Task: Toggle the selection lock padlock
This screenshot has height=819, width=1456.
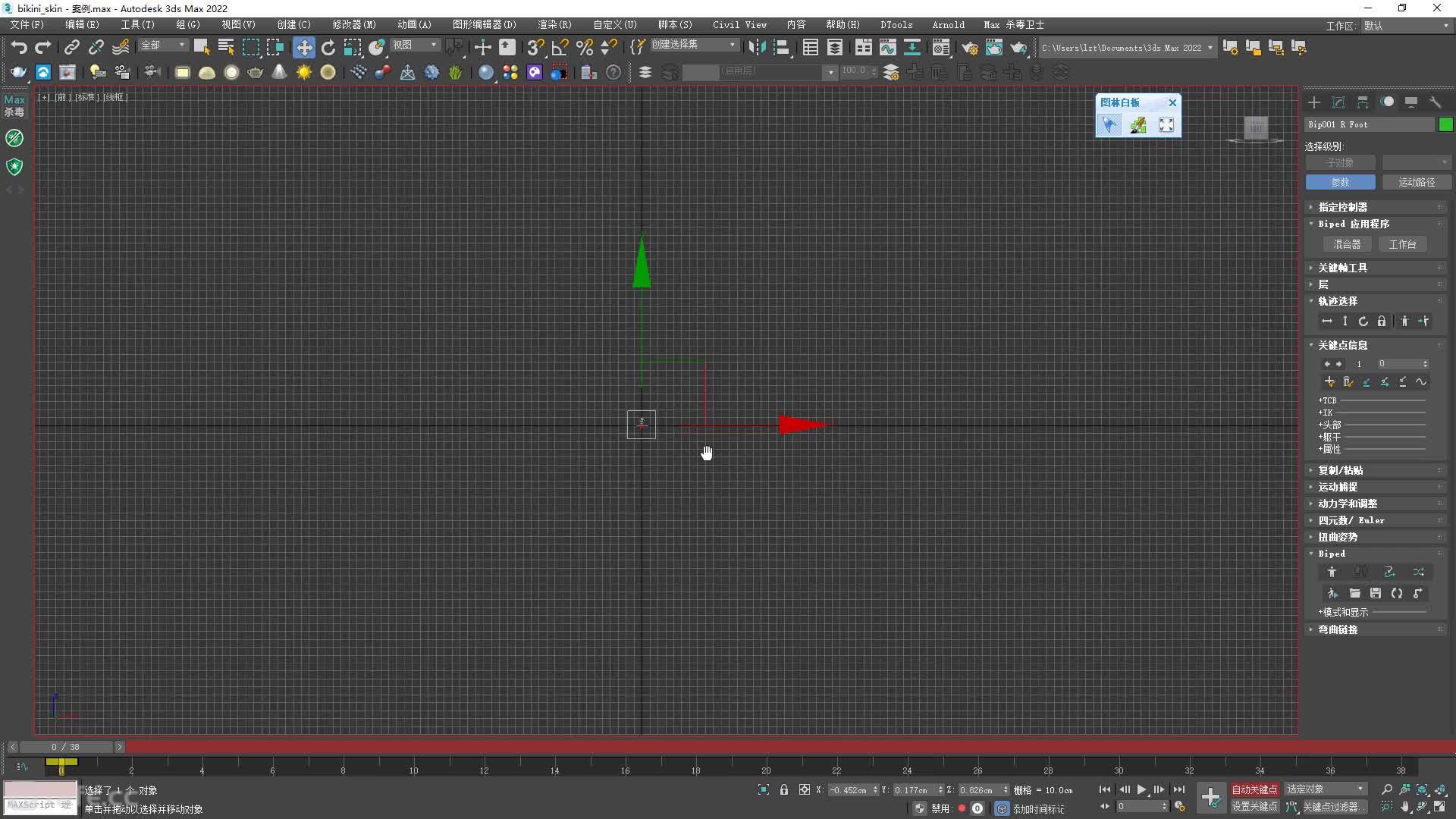Action: (784, 789)
